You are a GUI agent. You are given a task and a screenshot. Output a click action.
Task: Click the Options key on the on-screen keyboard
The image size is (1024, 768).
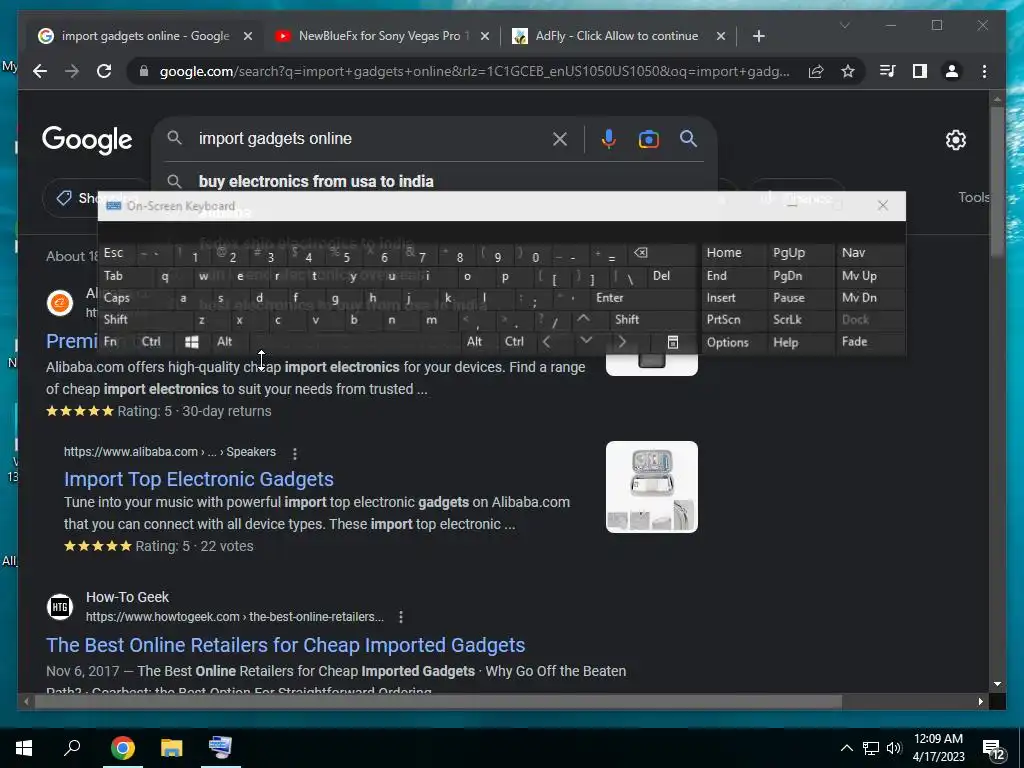tap(728, 342)
